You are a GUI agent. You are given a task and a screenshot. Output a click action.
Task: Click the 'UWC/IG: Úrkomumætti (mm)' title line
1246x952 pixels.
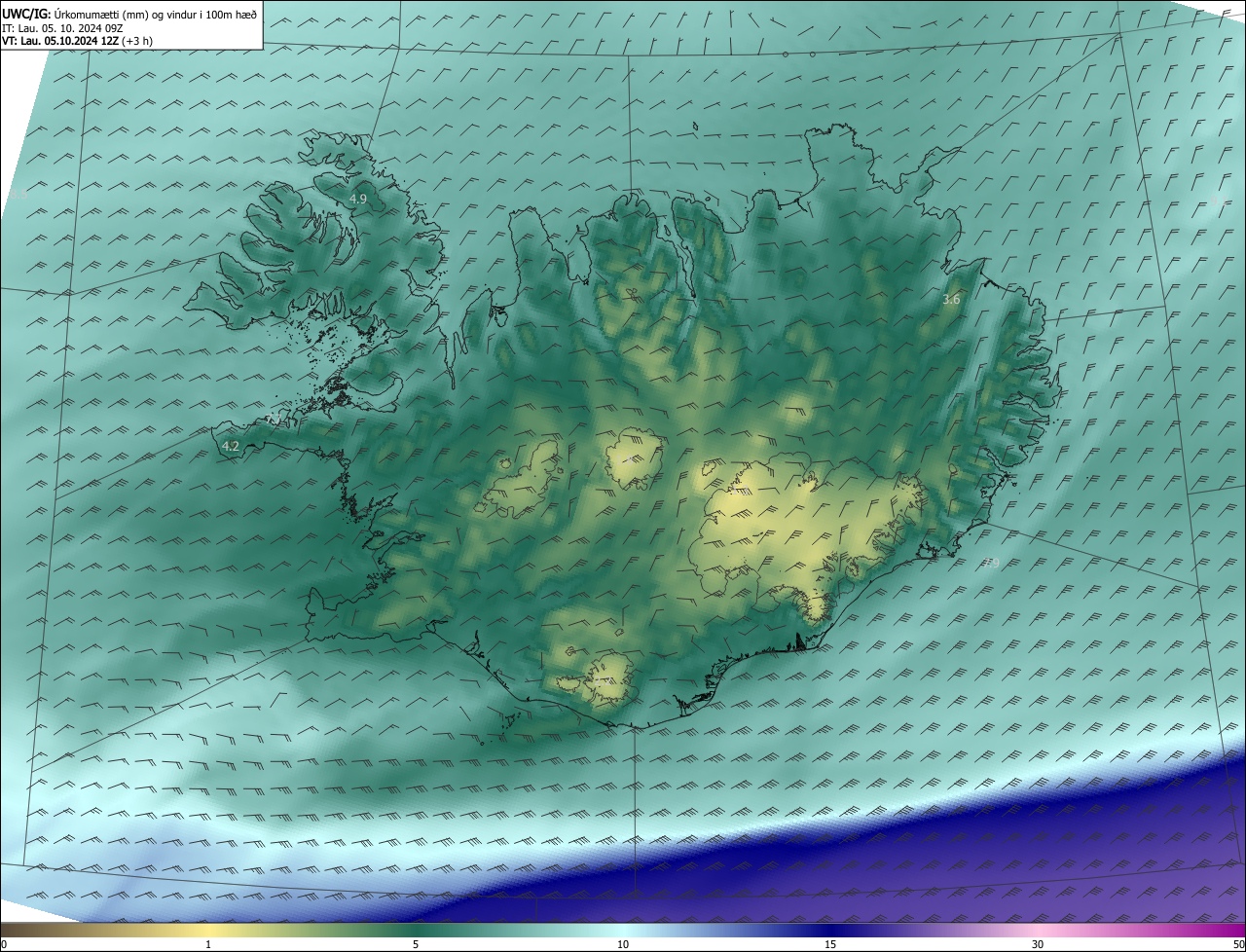click(x=130, y=14)
